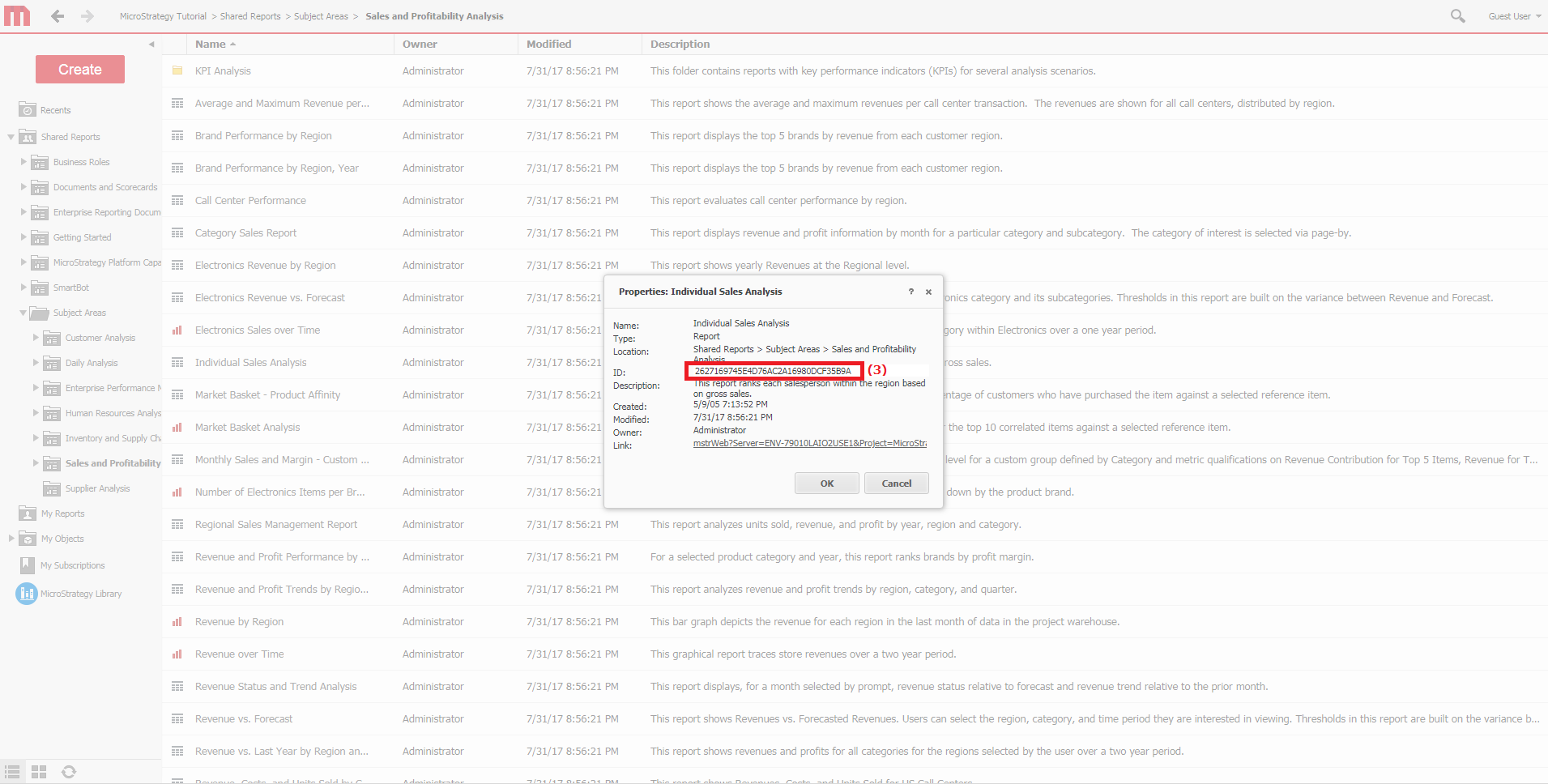Click OK in the Properties dialog
The width and height of the screenshot is (1548, 784).
pyautogui.click(x=827, y=484)
